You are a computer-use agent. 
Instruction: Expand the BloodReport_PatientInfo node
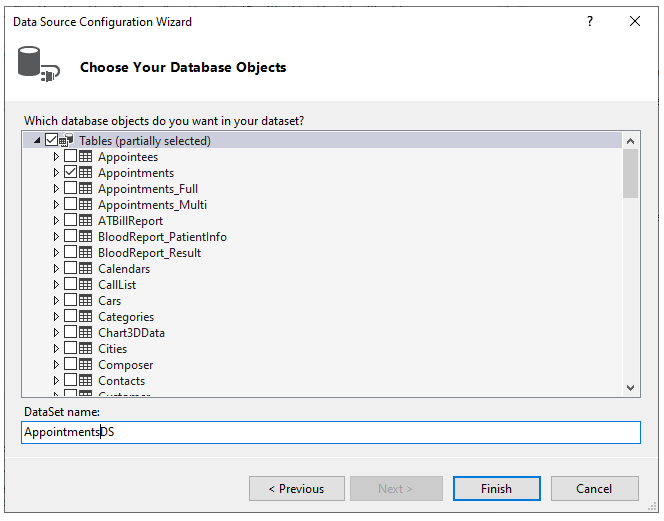(x=57, y=237)
